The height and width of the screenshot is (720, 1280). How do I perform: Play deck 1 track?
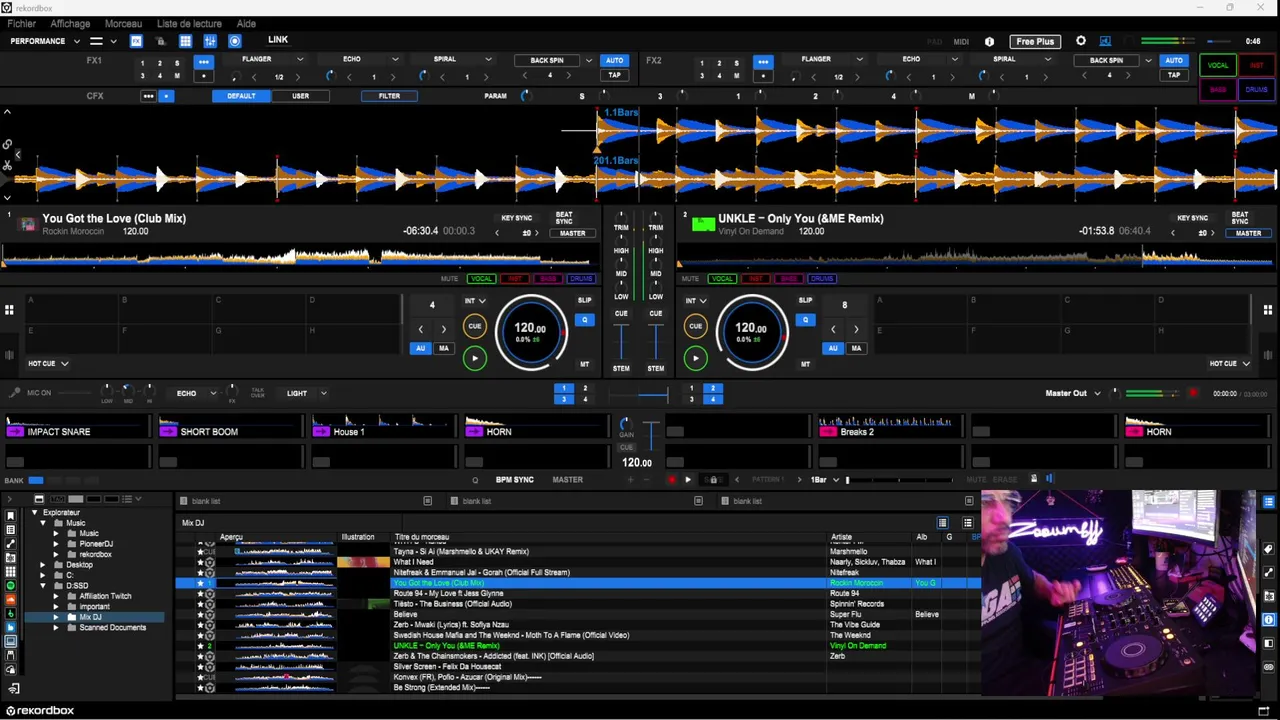coord(475,358)
